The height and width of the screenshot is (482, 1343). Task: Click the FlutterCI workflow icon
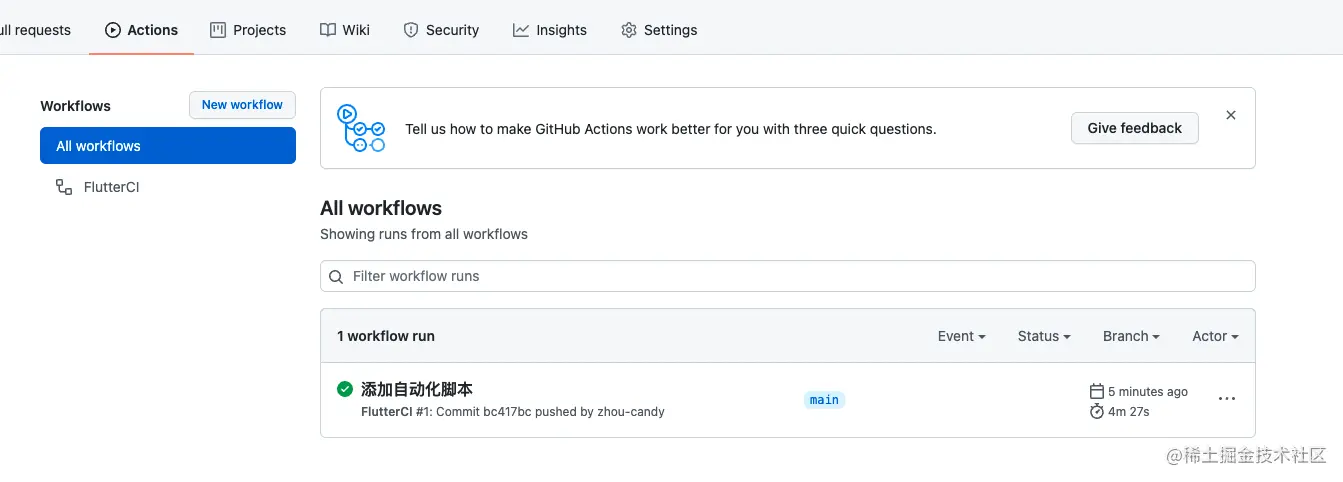64,187
